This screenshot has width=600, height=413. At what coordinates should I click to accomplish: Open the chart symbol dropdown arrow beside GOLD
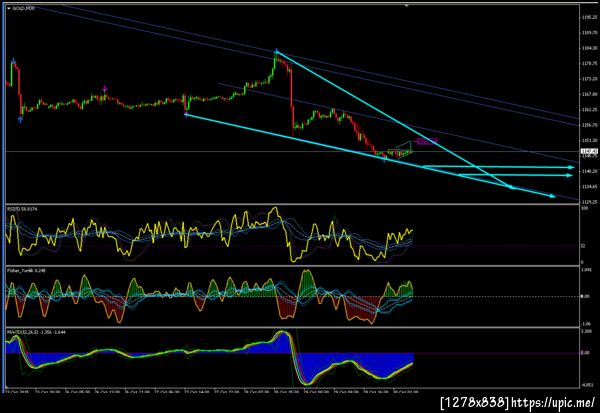tap(9, 8)
